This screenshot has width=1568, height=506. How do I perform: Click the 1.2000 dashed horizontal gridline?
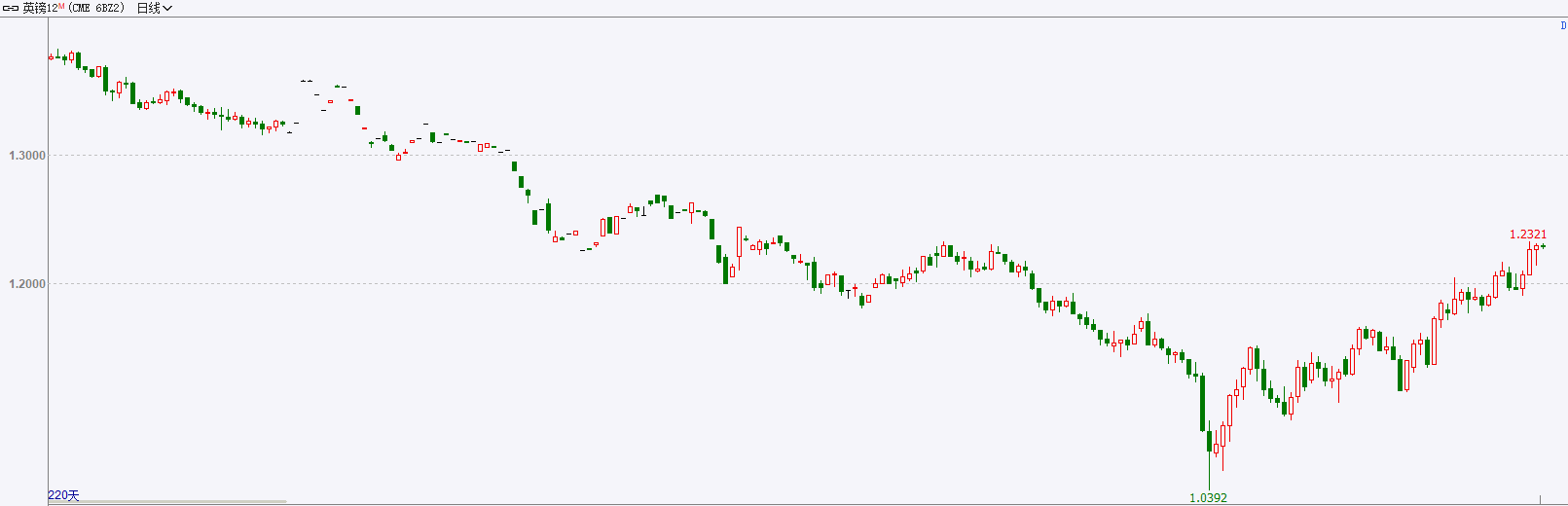tap(808, 283)
